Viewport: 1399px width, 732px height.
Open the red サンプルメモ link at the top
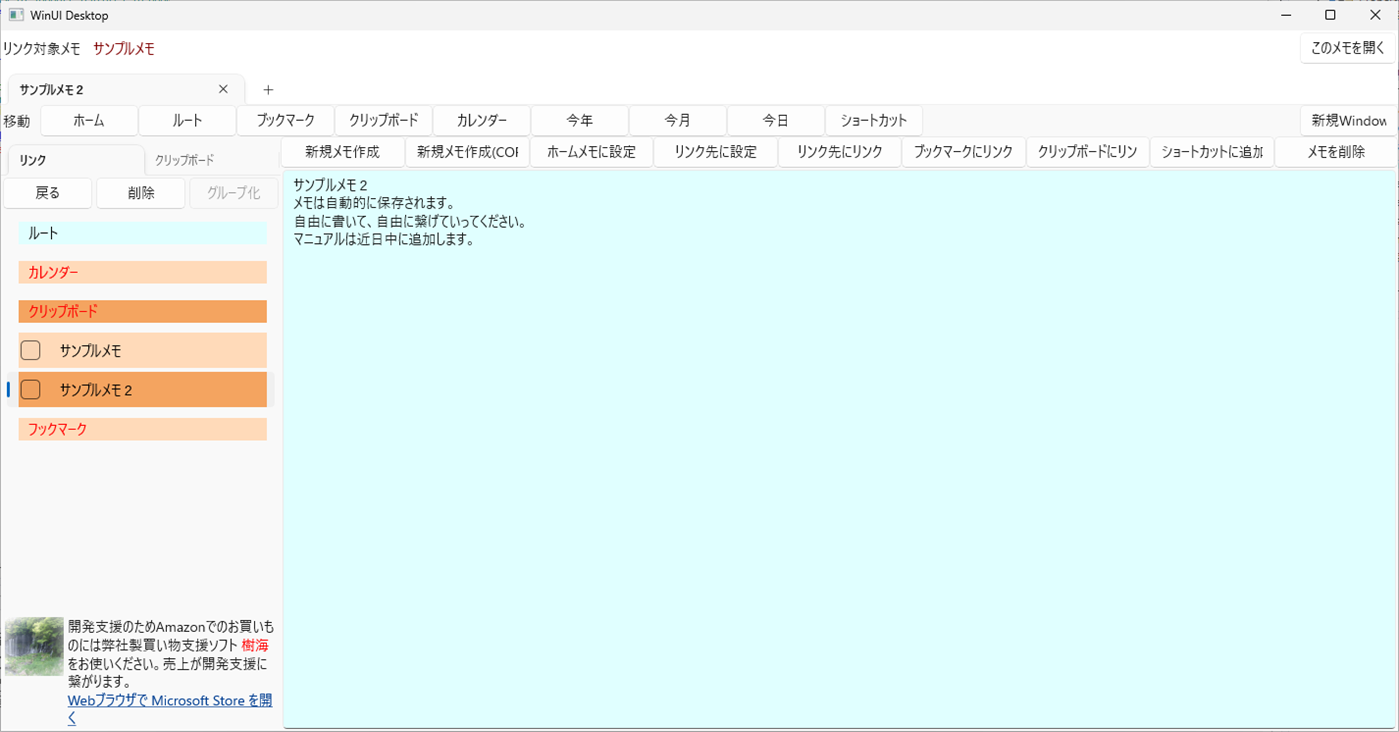123,47
